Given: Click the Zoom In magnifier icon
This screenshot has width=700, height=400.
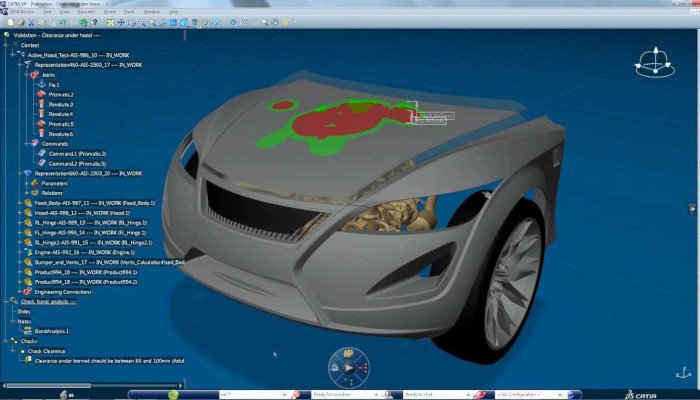Looking at the screenshot, I should 142,22.
